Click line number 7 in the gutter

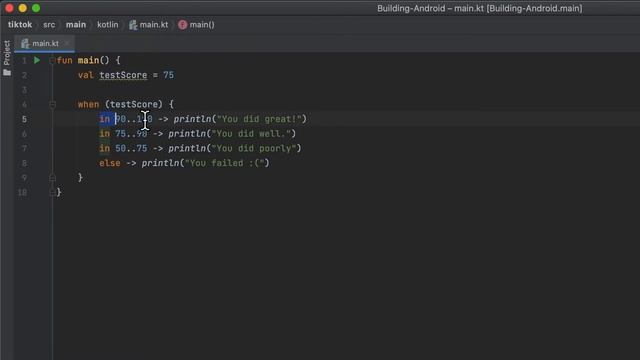pyautogui.click(x=24, y=149)
